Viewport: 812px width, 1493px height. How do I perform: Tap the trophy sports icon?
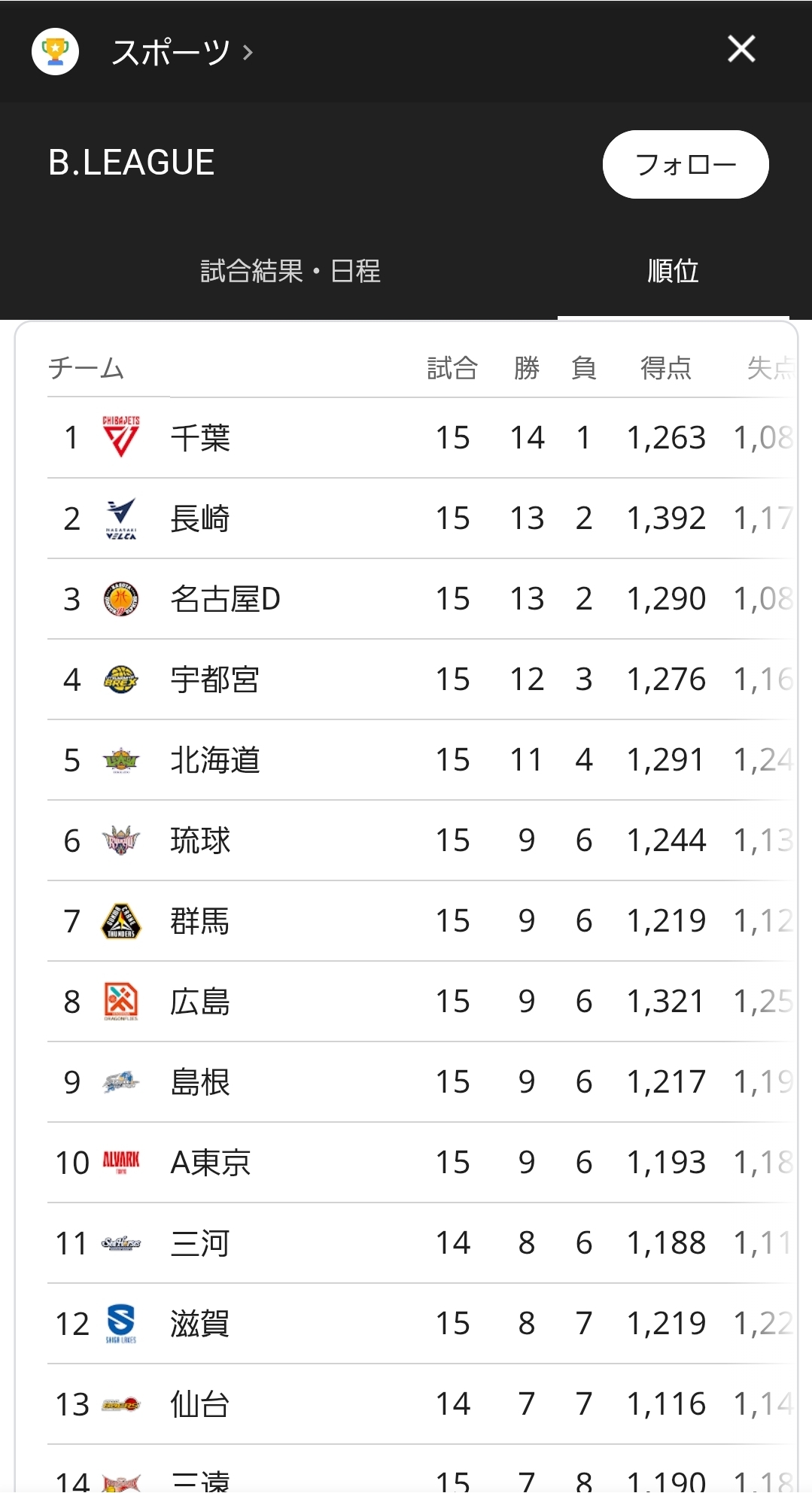tap(55, 51)
